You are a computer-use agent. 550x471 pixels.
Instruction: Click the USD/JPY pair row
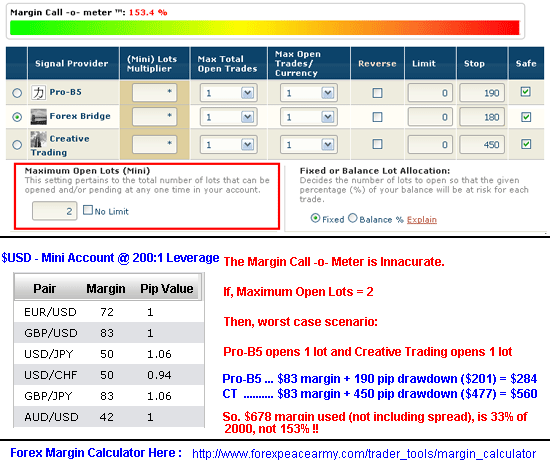pyautogui.click(x=109, y=354)
